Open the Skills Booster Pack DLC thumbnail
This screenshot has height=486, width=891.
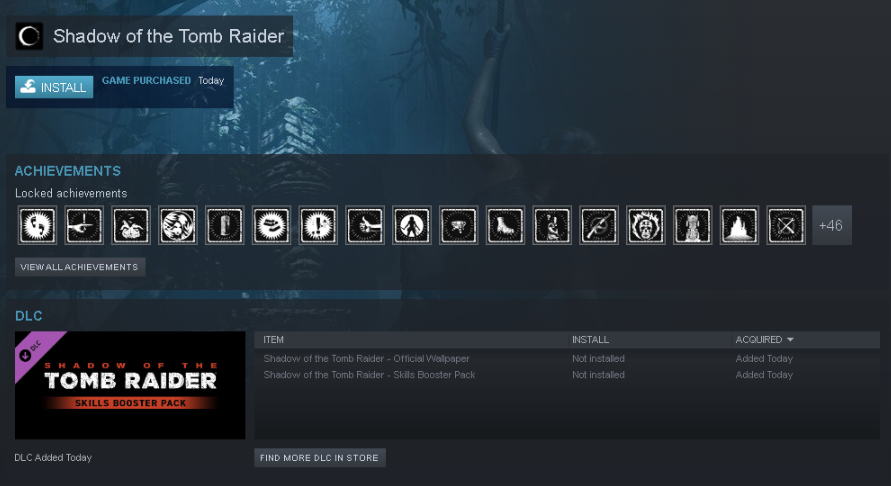click(130, 385)
